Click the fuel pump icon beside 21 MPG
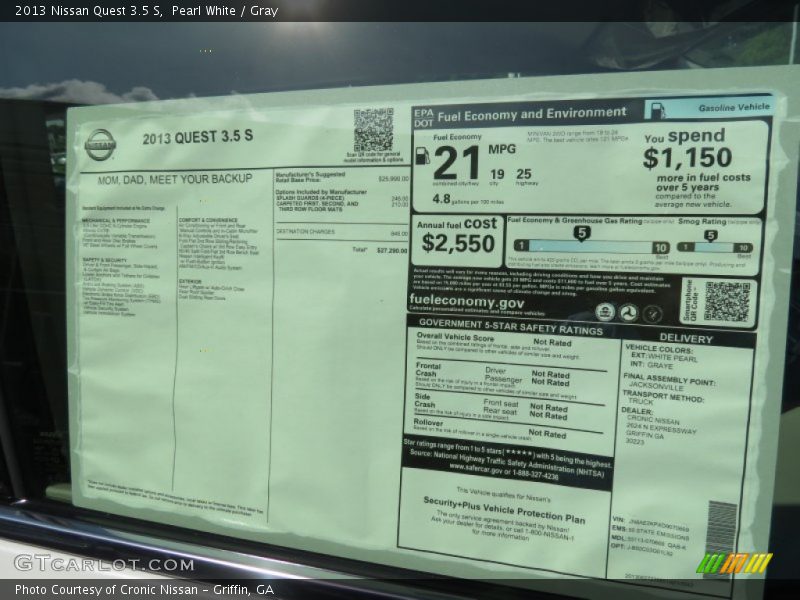 (x=422, y=156)
